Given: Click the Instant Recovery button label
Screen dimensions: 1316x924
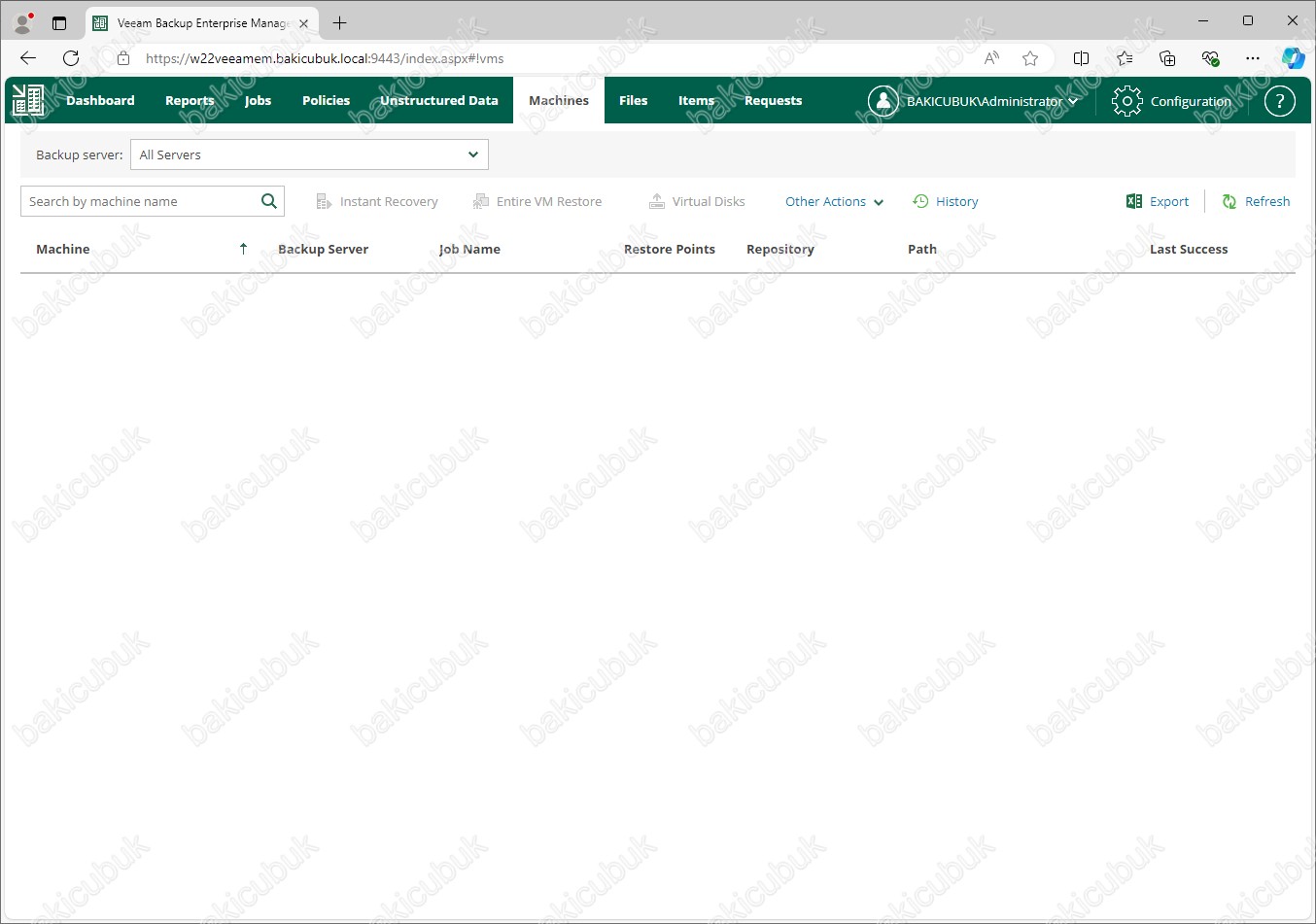Looking at the screenshot, I should (x=389, y=201).
